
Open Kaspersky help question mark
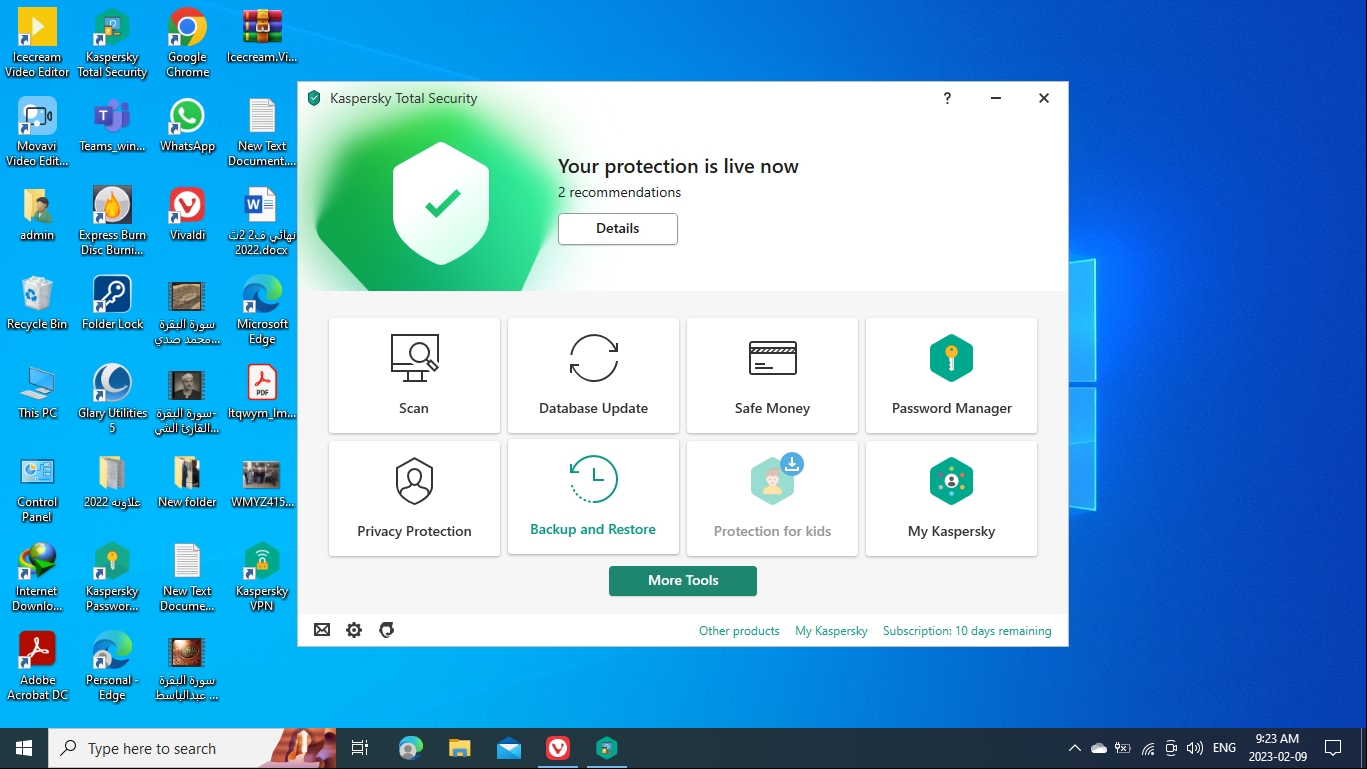click(947, 98)
